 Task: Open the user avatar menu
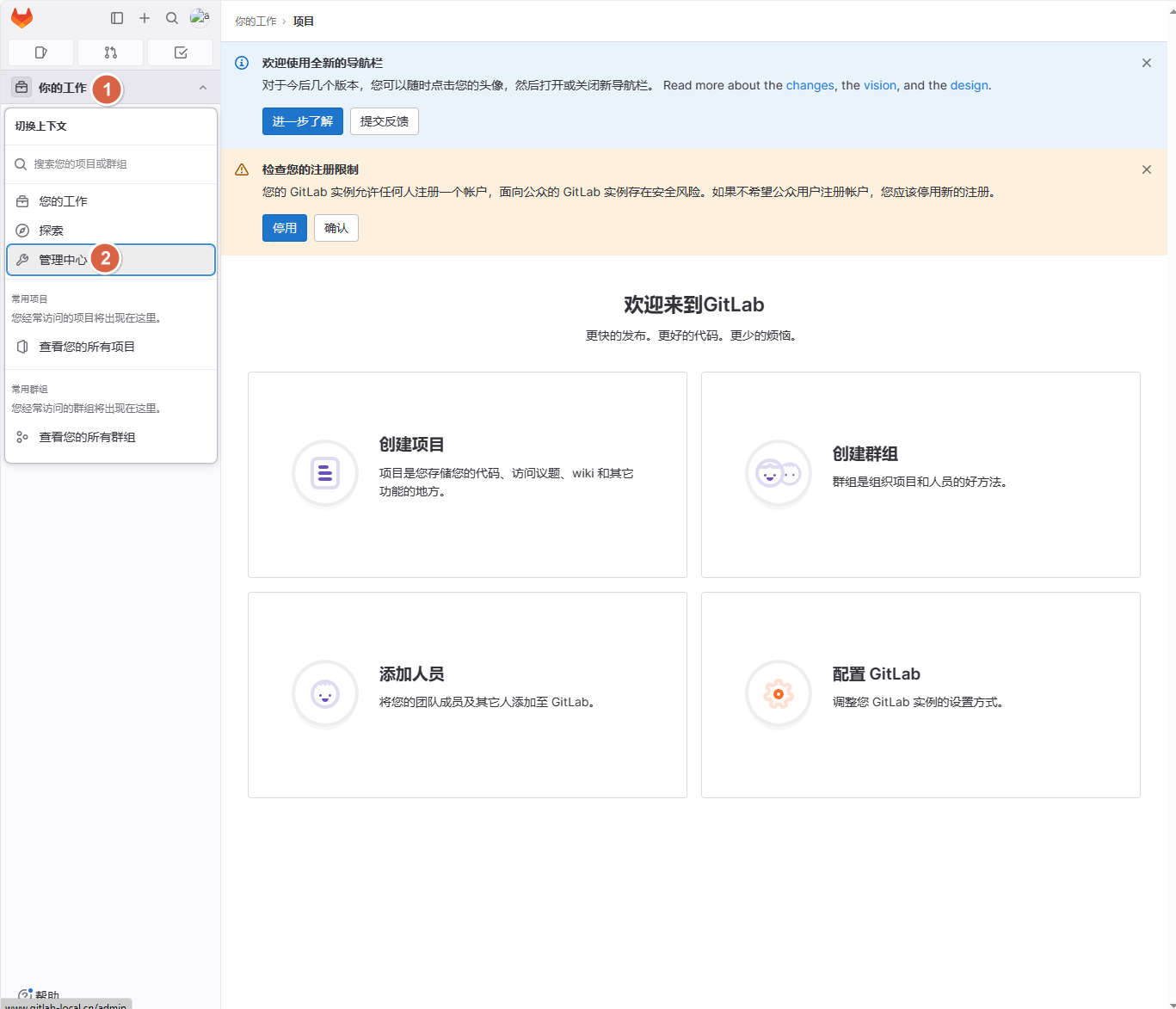pos(200,18)
